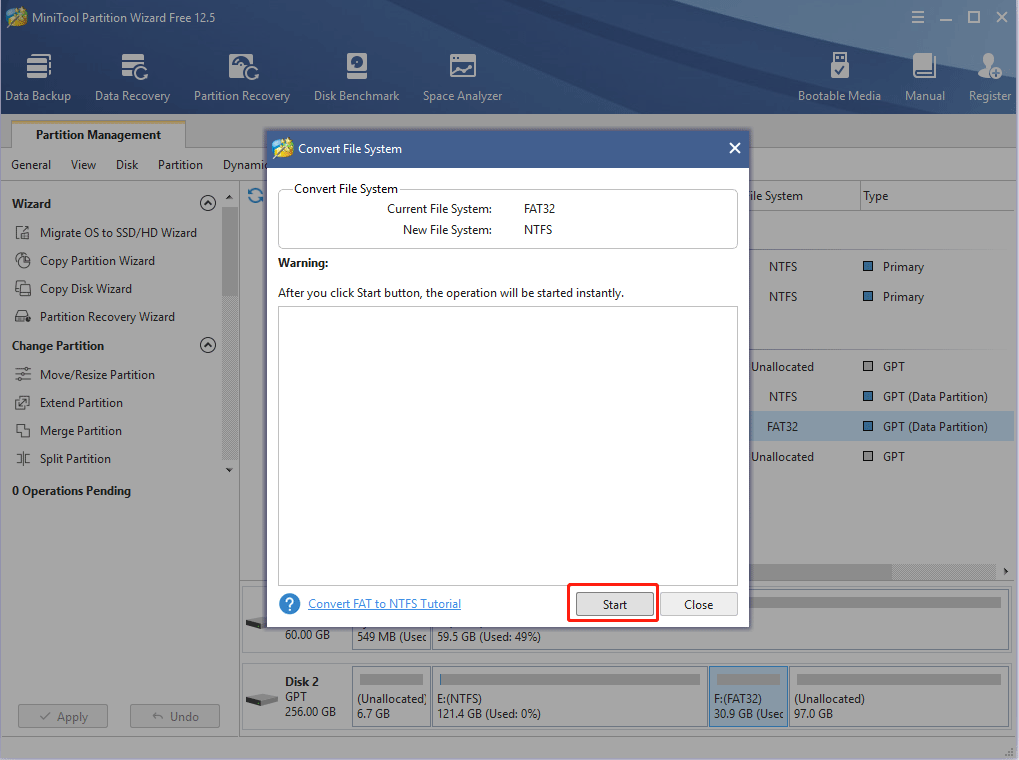1019x760 pixels.
Task: Click the Migrate OS to SSD/HD Wizard label
Action: coord(118,233)
